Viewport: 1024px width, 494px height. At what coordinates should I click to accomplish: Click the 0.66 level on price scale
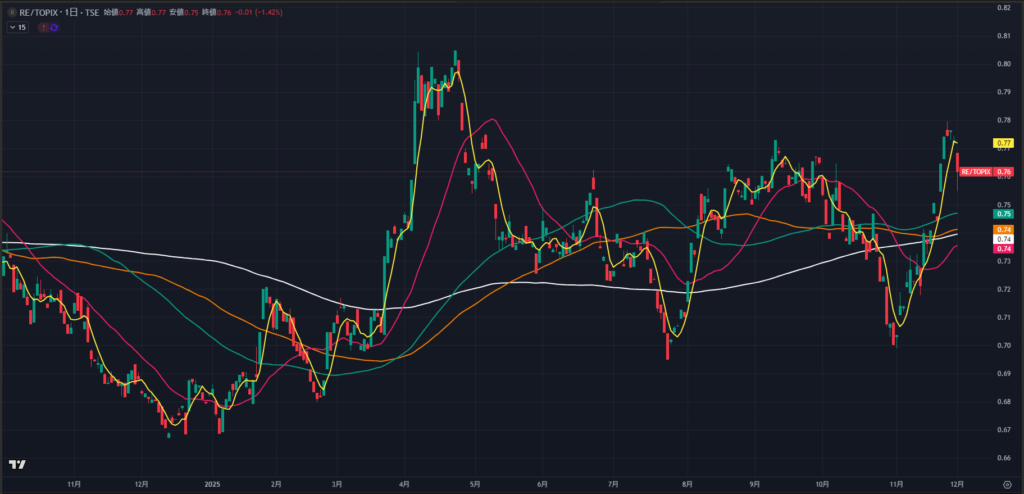tap(1005, 458)
